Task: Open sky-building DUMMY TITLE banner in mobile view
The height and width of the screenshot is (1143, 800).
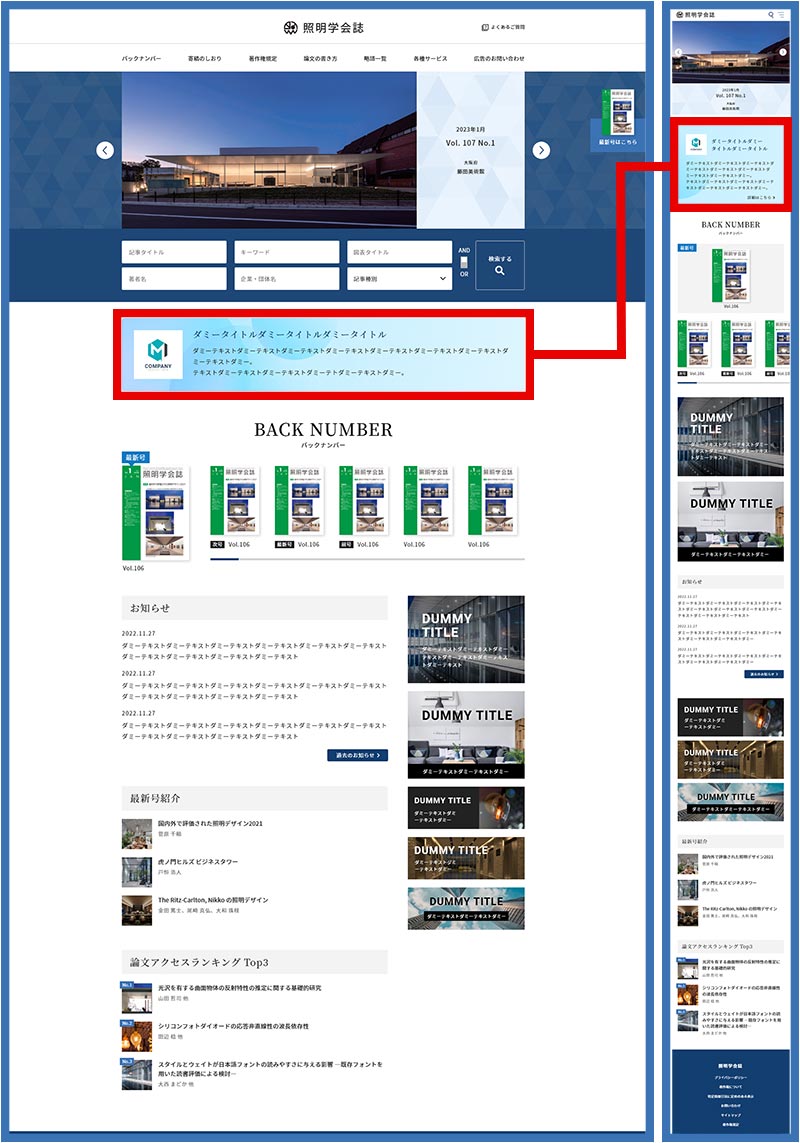Action: [x=731, y=802]
